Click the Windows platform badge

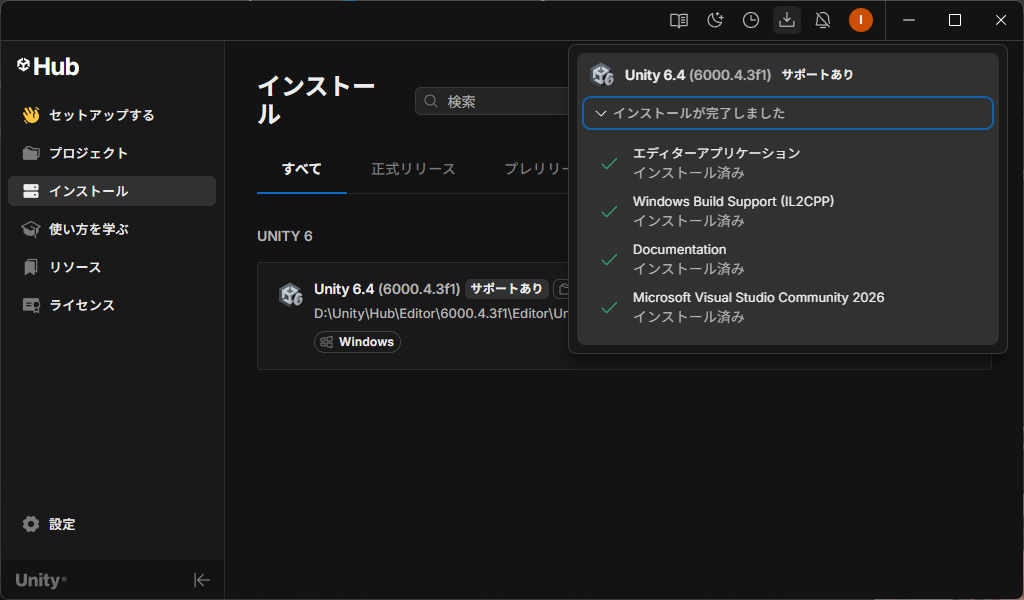[357, 342]
